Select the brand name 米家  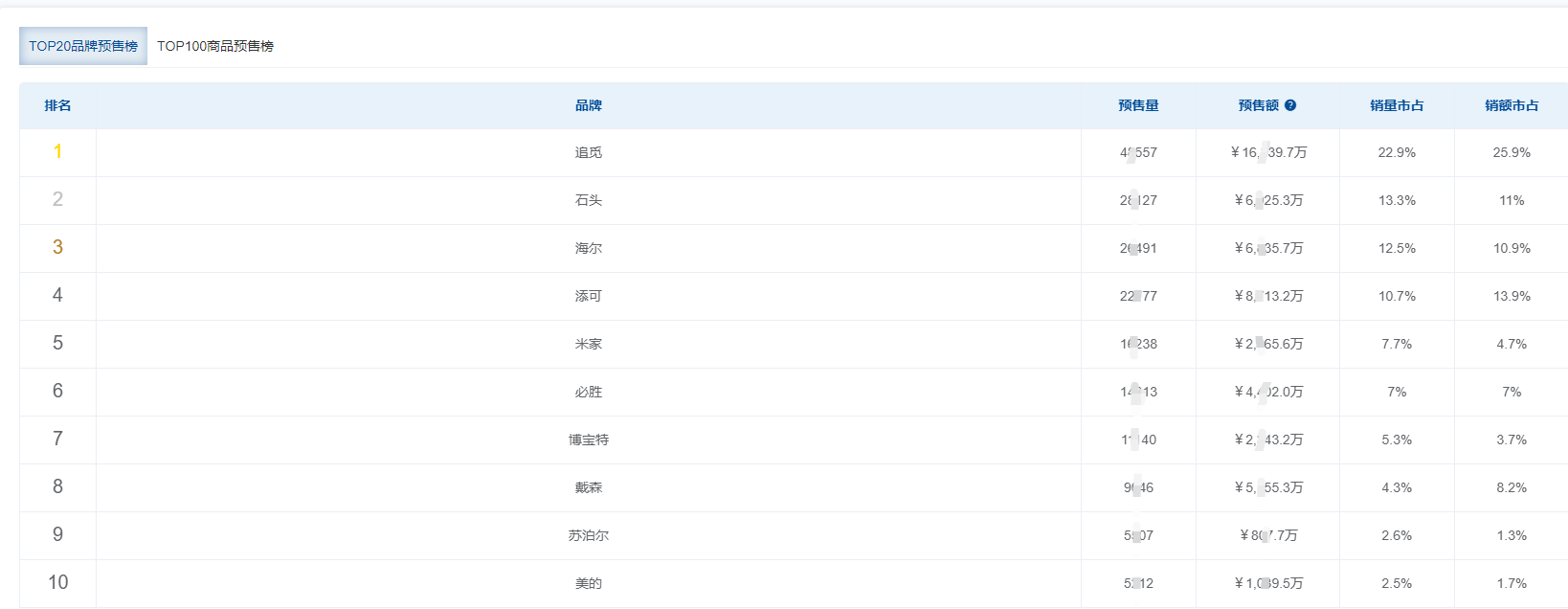tap(589, 344)
